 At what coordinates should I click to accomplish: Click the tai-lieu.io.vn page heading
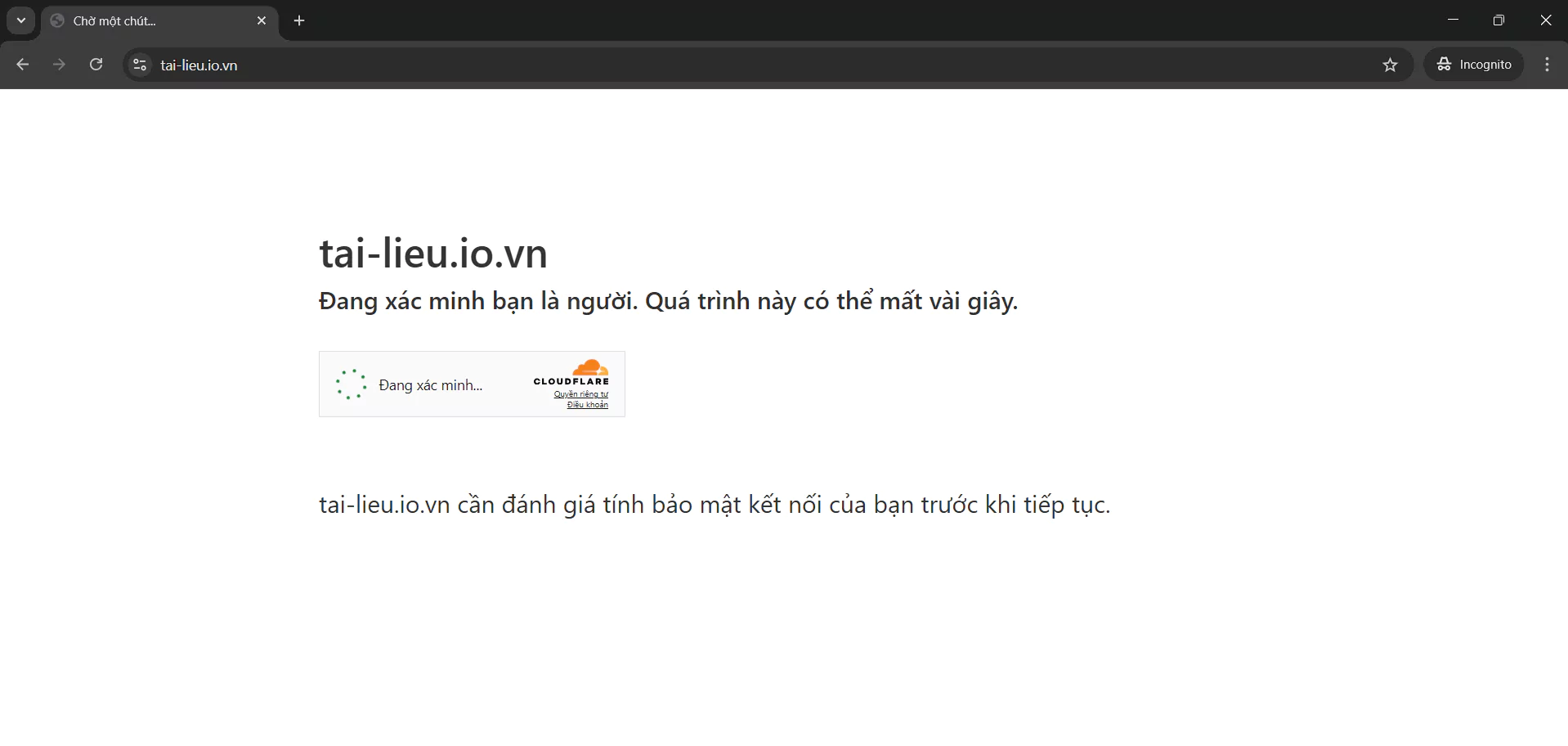pyautogui.click(x=432, y=254)
